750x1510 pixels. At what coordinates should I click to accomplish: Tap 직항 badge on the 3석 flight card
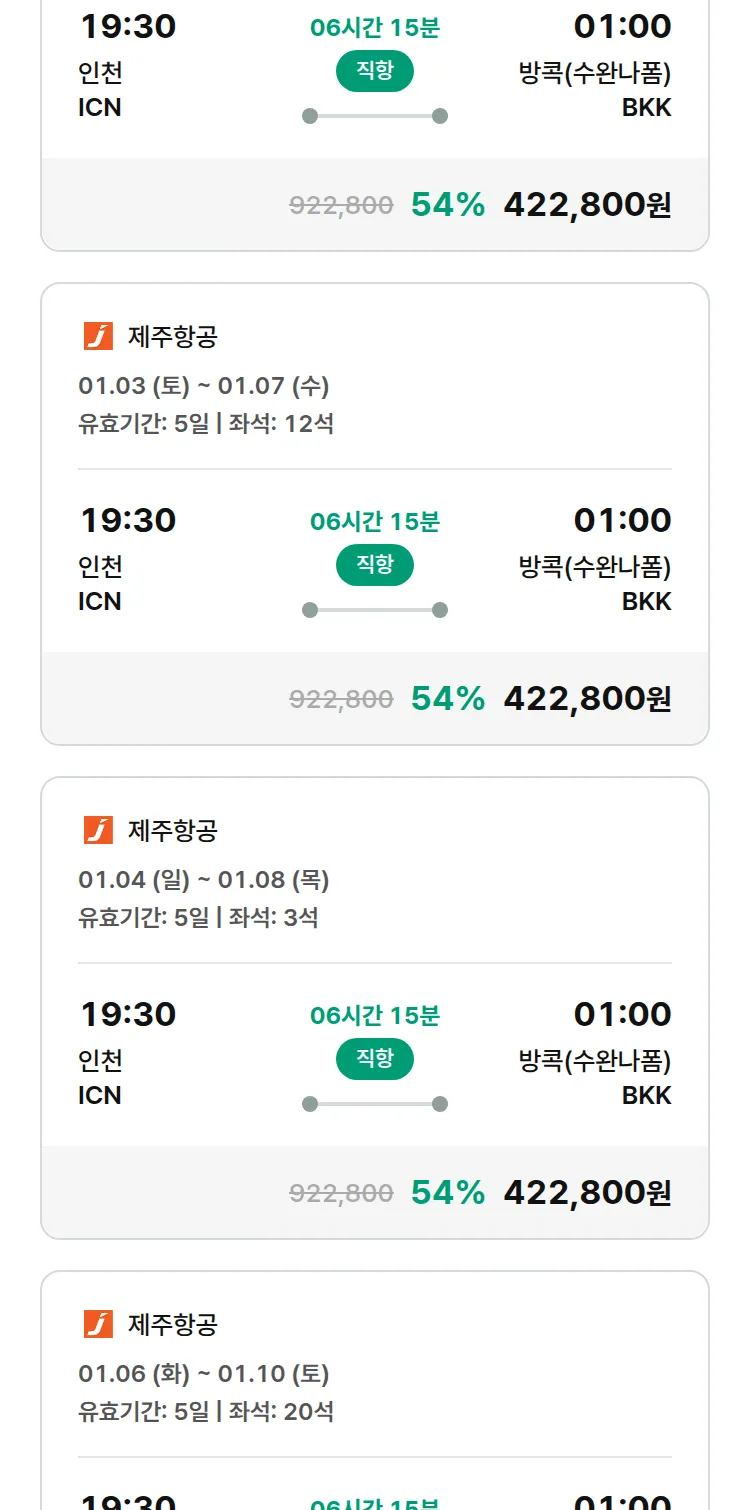[375, 1059]
